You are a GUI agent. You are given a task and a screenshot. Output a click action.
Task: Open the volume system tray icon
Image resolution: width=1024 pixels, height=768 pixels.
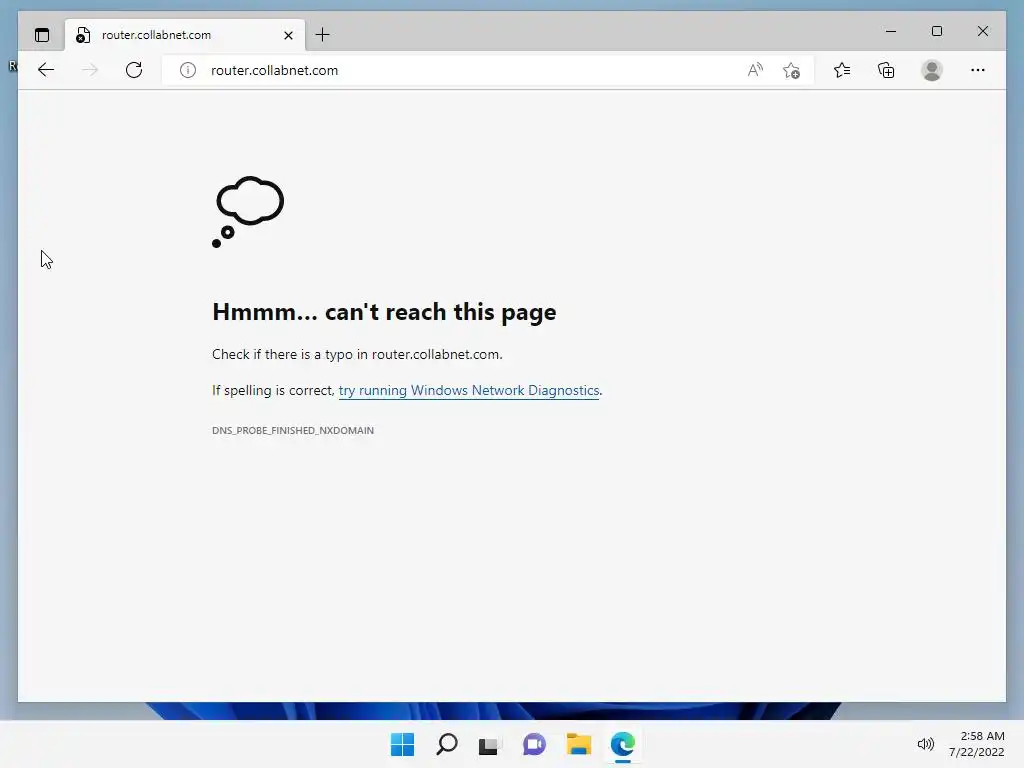pos(925,744)
